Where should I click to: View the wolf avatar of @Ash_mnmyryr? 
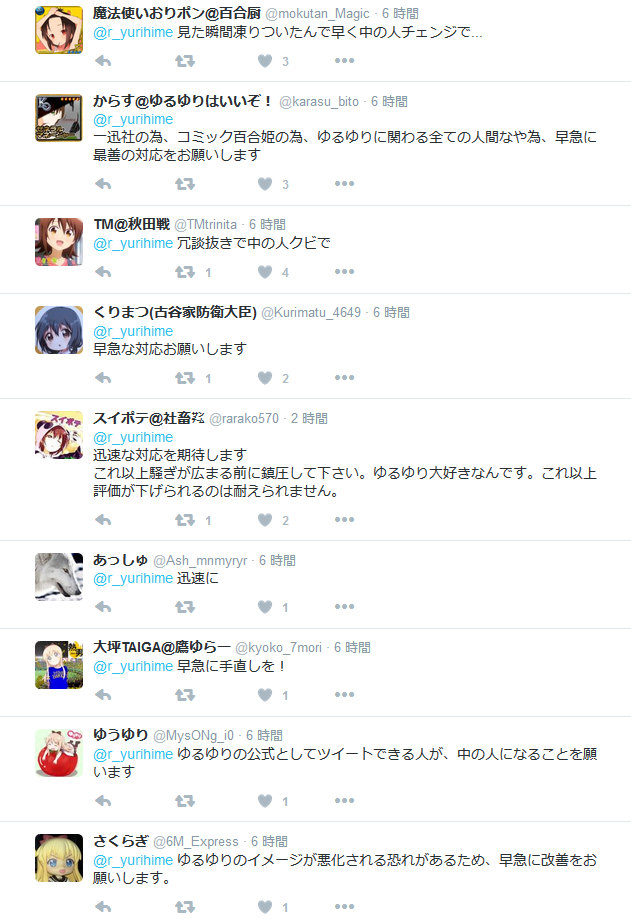tap(59, 577)
